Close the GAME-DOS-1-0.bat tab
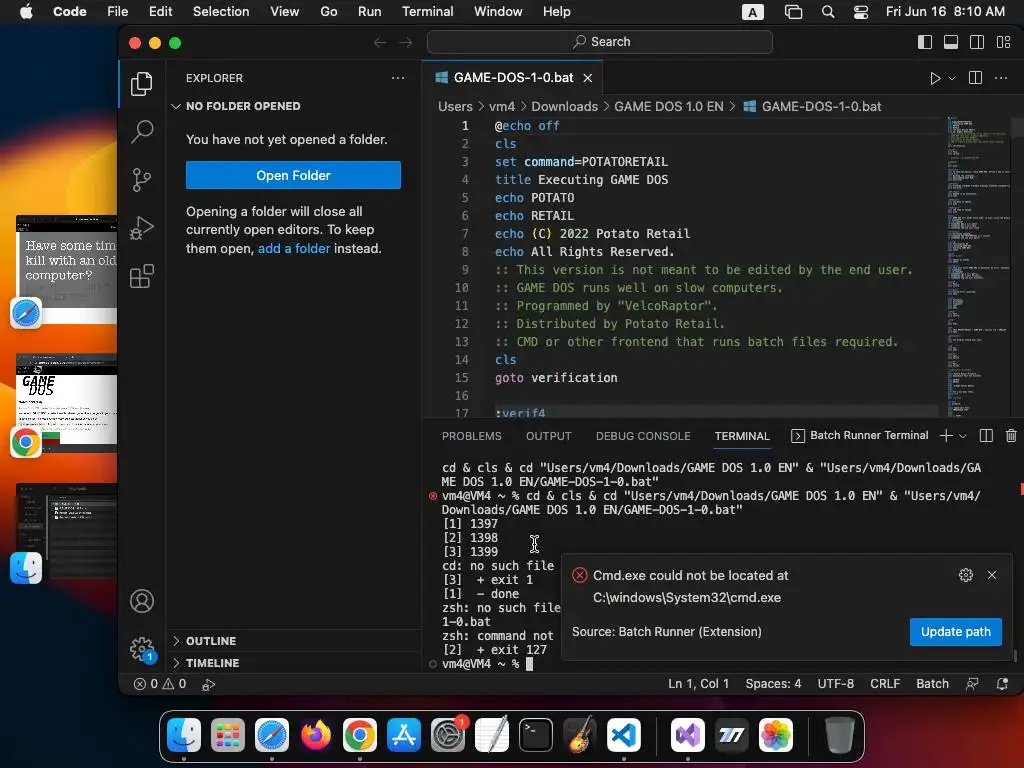Screen dimensions: 1024x768 click(588, 78)
